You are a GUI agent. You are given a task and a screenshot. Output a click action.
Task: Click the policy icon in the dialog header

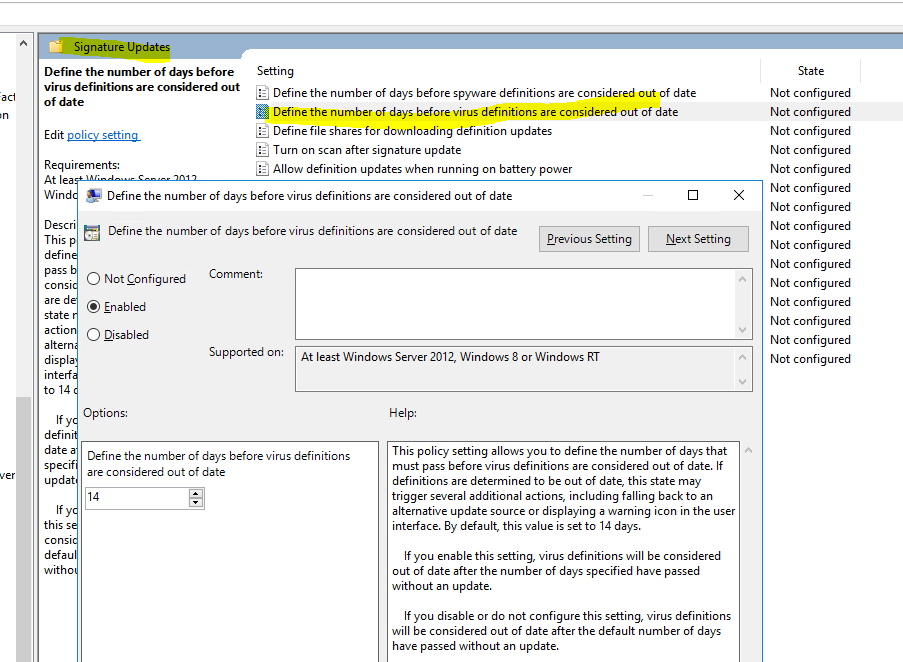pos(92,231)
